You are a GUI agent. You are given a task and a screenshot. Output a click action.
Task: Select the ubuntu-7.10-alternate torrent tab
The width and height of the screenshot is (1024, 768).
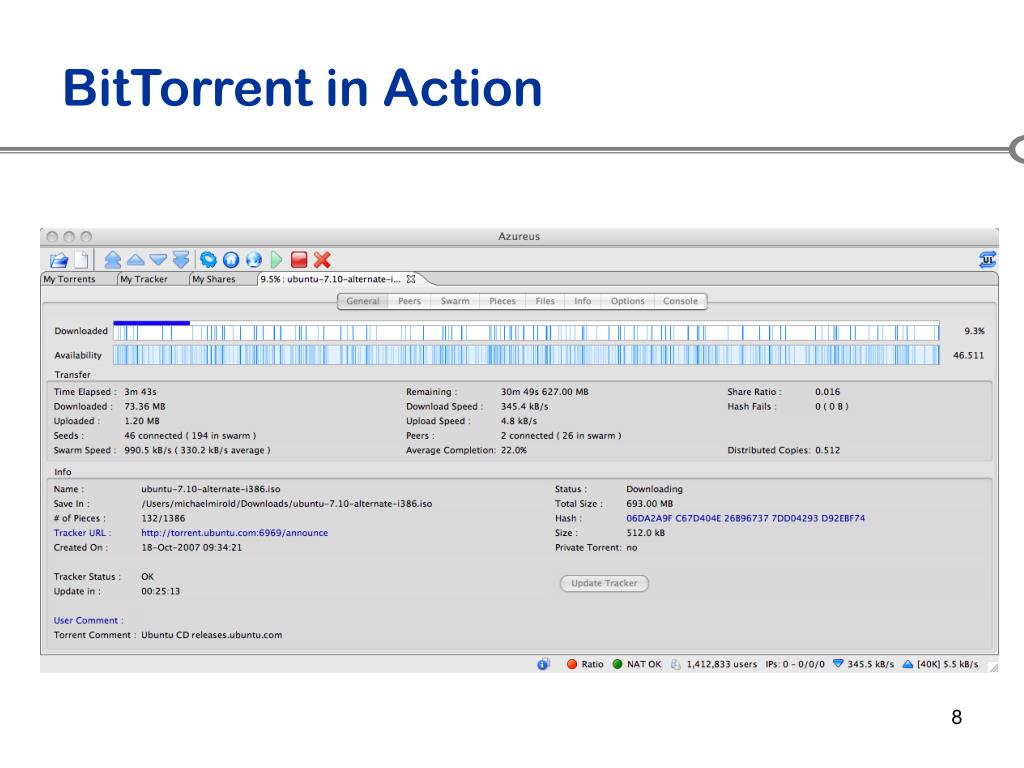330,279
